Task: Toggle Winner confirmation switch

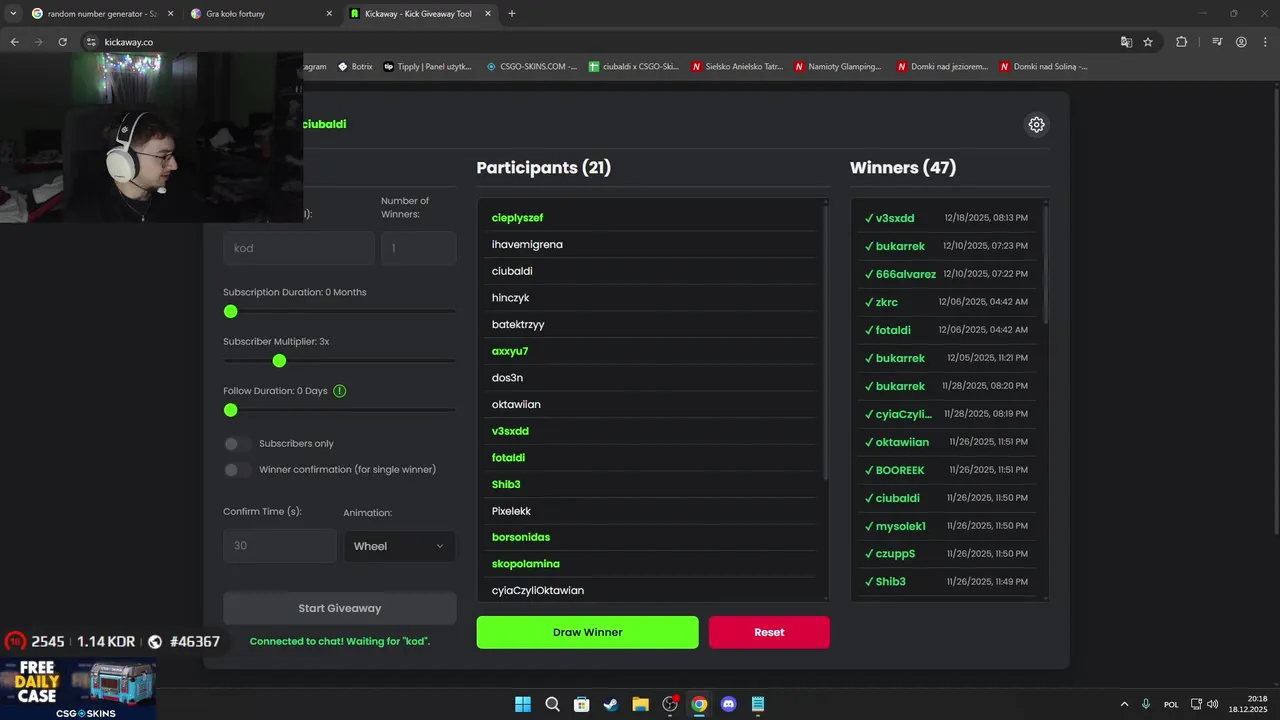Action: click(x=237, y=470)
